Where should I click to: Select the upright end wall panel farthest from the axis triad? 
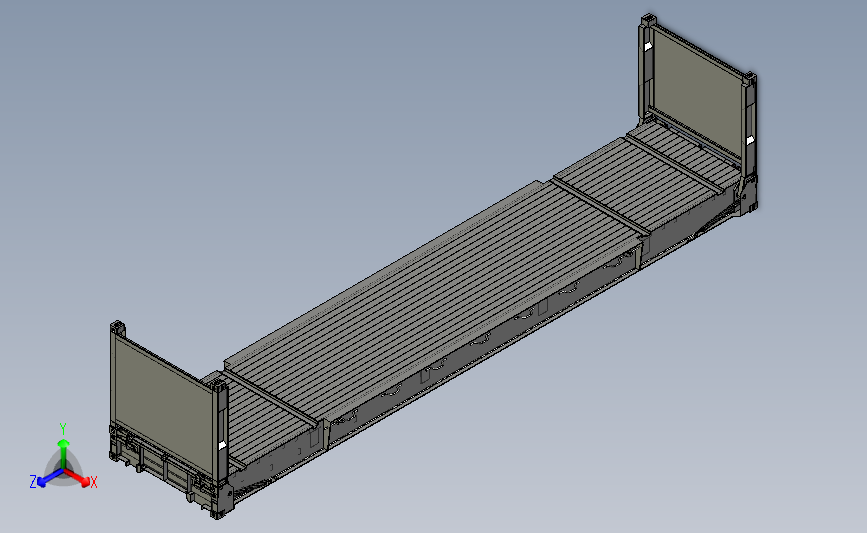point(698,94)
